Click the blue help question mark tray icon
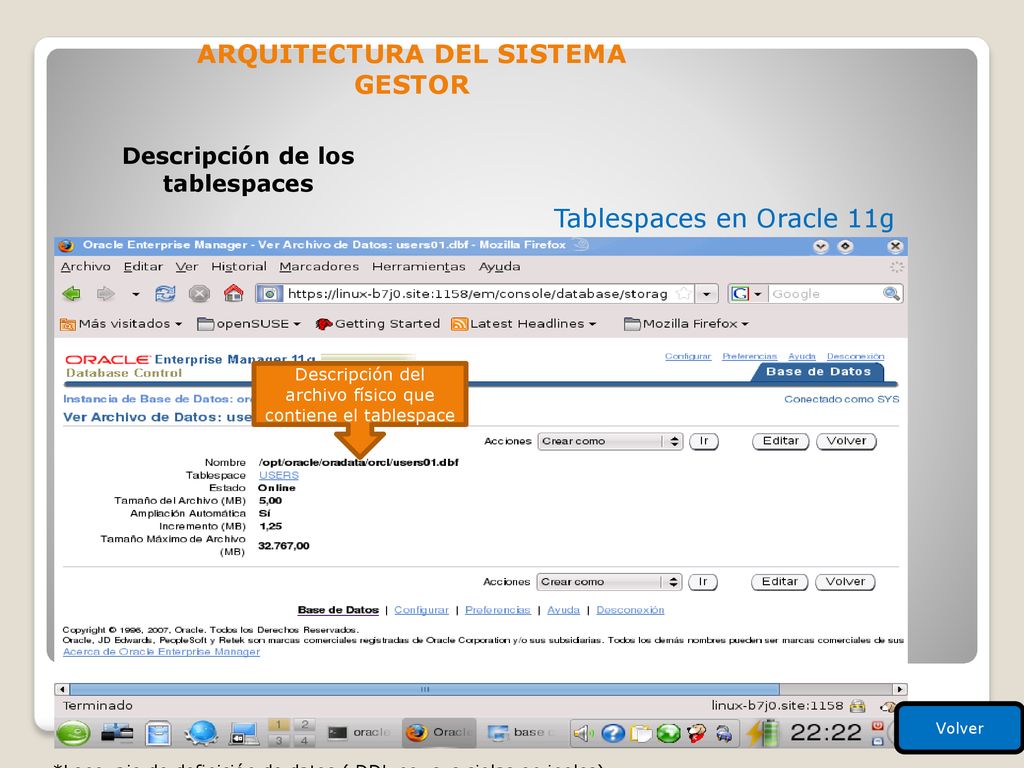Viewport: 1024px width, 768px height. click(613, 733)
